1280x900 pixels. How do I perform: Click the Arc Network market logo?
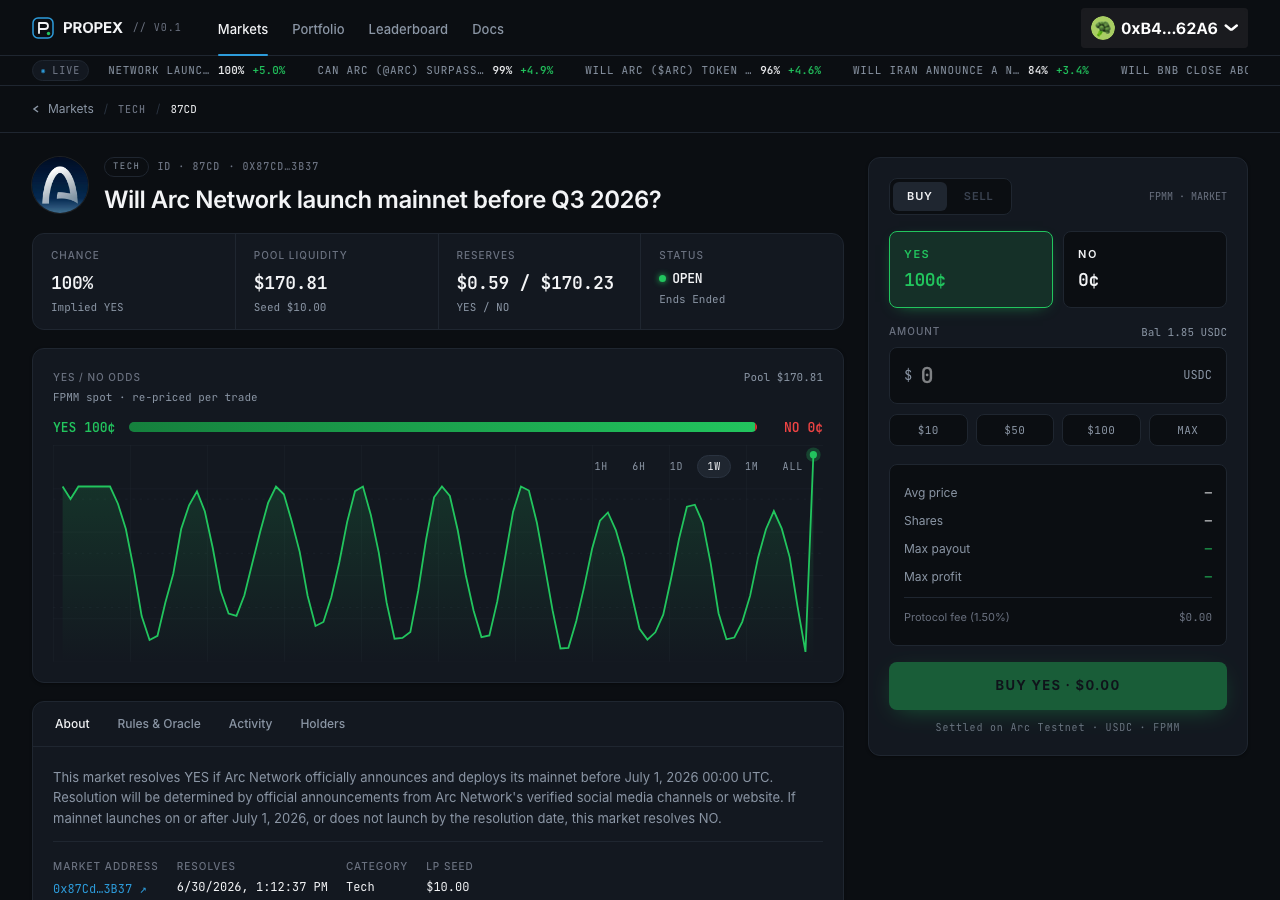click(x=60, y=185)
